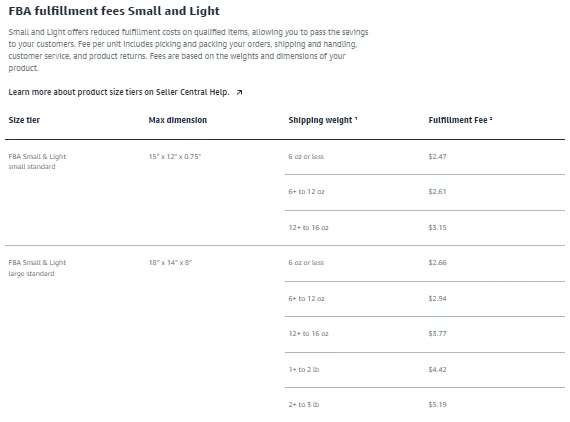570x422 pixels.
Task: Click the 18" x 14" x 8" dimension
Action: pos(170,262)
